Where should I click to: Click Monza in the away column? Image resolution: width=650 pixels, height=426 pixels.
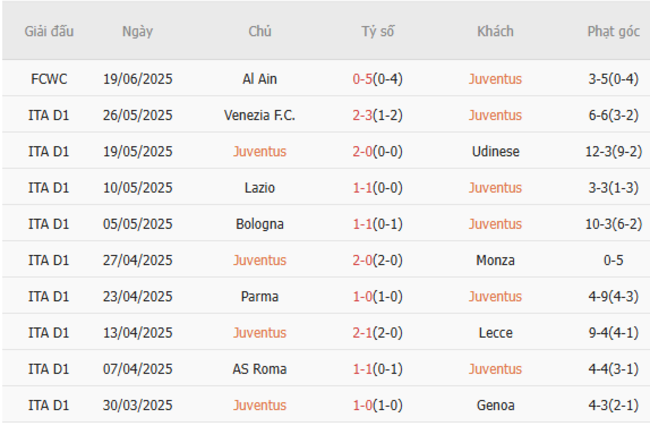495,260
